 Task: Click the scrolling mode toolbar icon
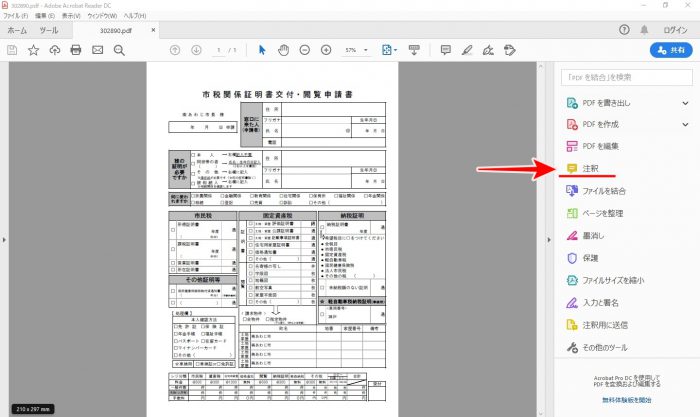click(414, 50)
